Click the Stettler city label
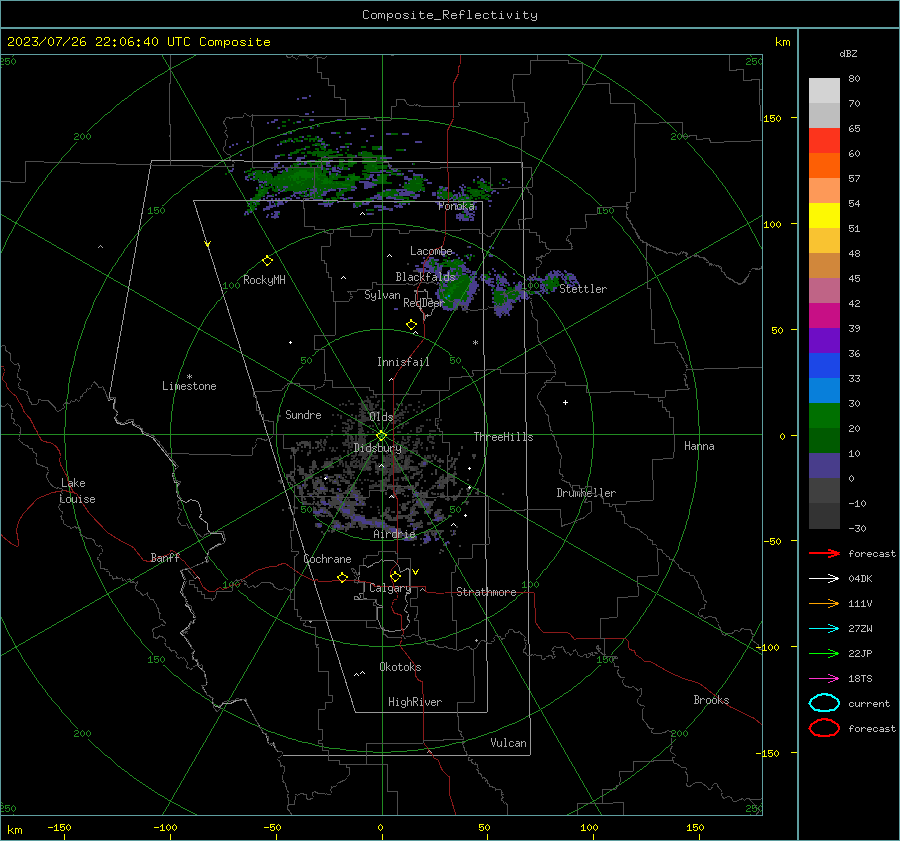 583,289
